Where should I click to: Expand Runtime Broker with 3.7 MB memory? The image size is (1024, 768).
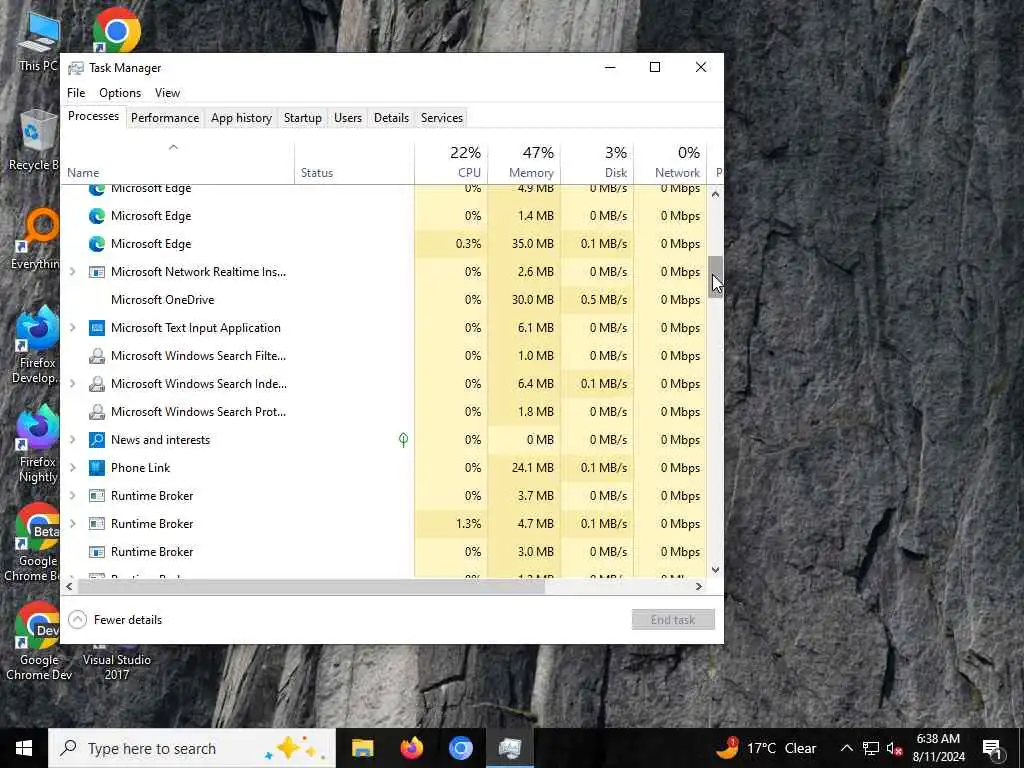pos(72,496)
